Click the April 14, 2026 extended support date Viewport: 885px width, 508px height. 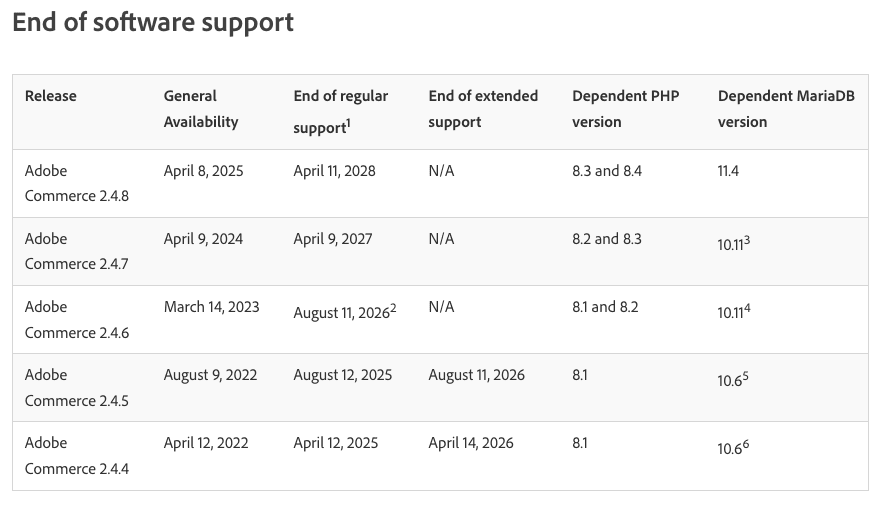pos(471,443)
